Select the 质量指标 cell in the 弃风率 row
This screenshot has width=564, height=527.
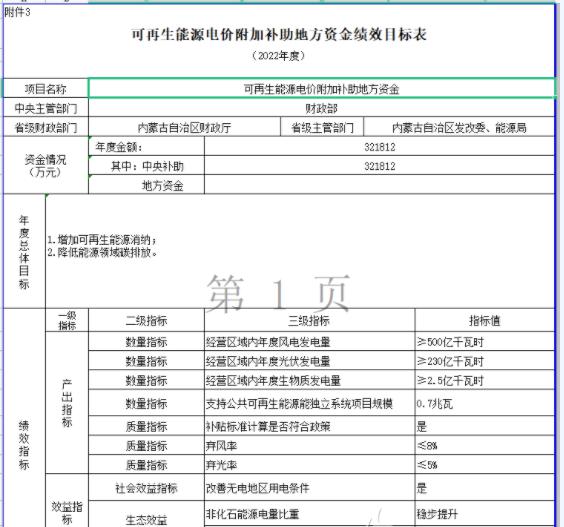coord(146,445)
